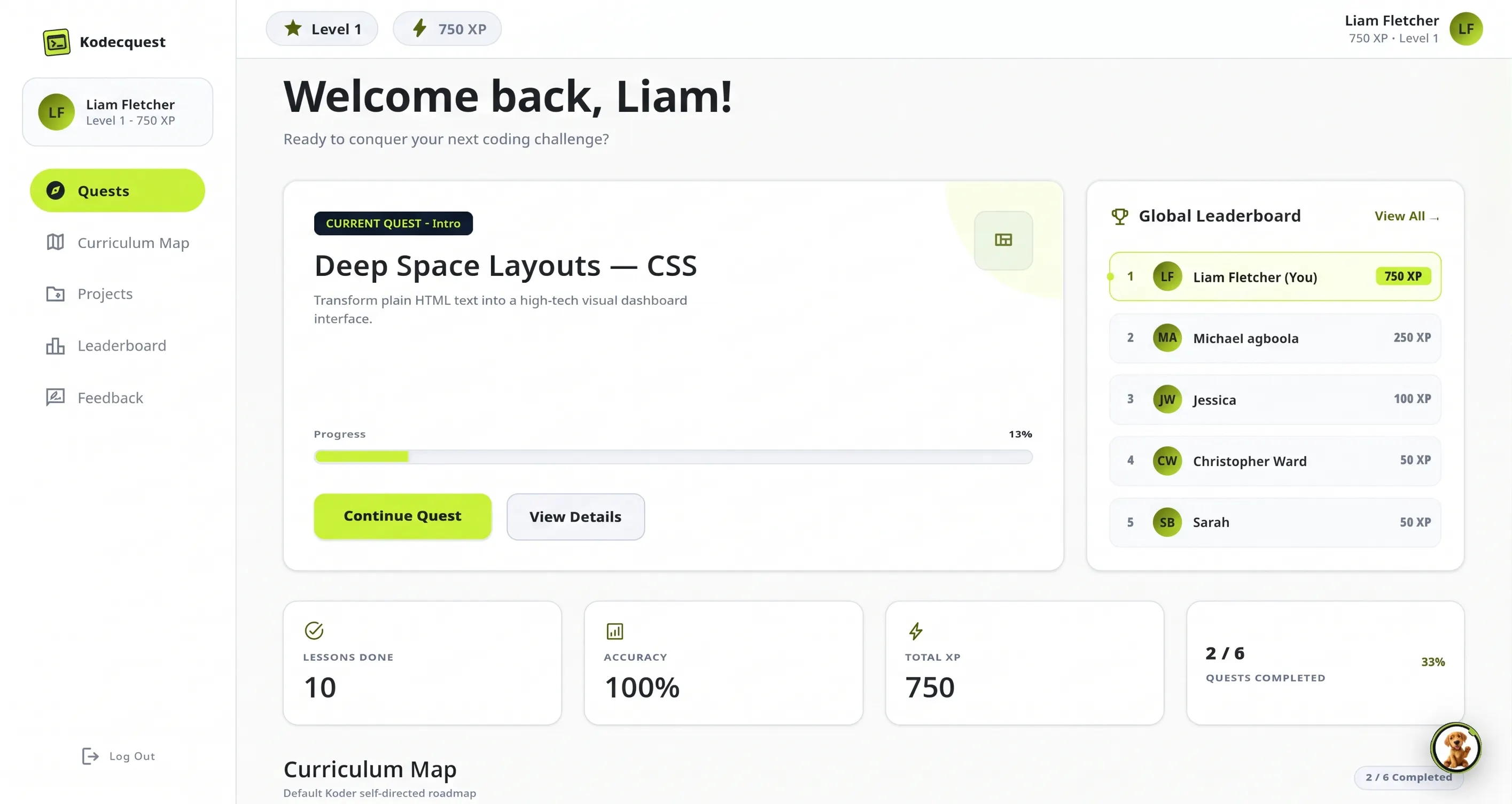Click the Level 1 badge in header

[x=322, y=28]
